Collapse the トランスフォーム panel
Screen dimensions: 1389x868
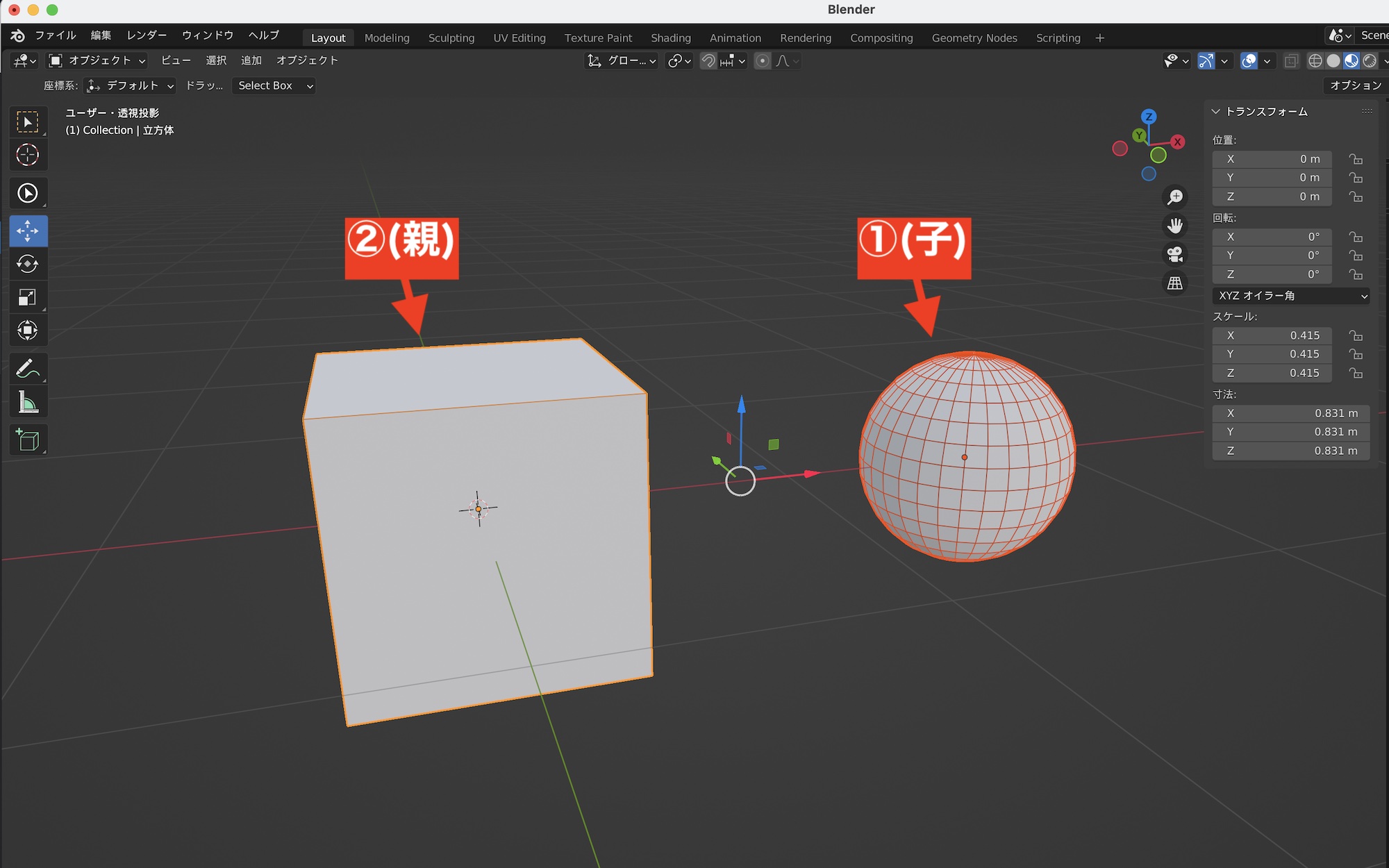(1216, 112)
